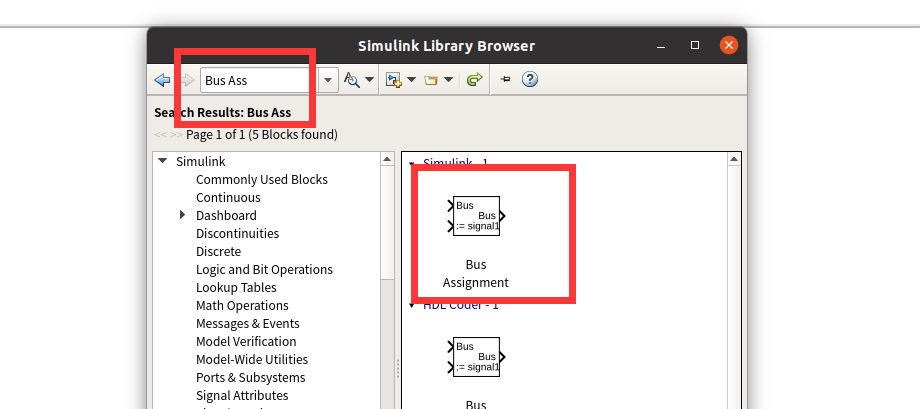Open the search history dropdown arrow
This screenshot has width=920, height=409.
(329, 80)
